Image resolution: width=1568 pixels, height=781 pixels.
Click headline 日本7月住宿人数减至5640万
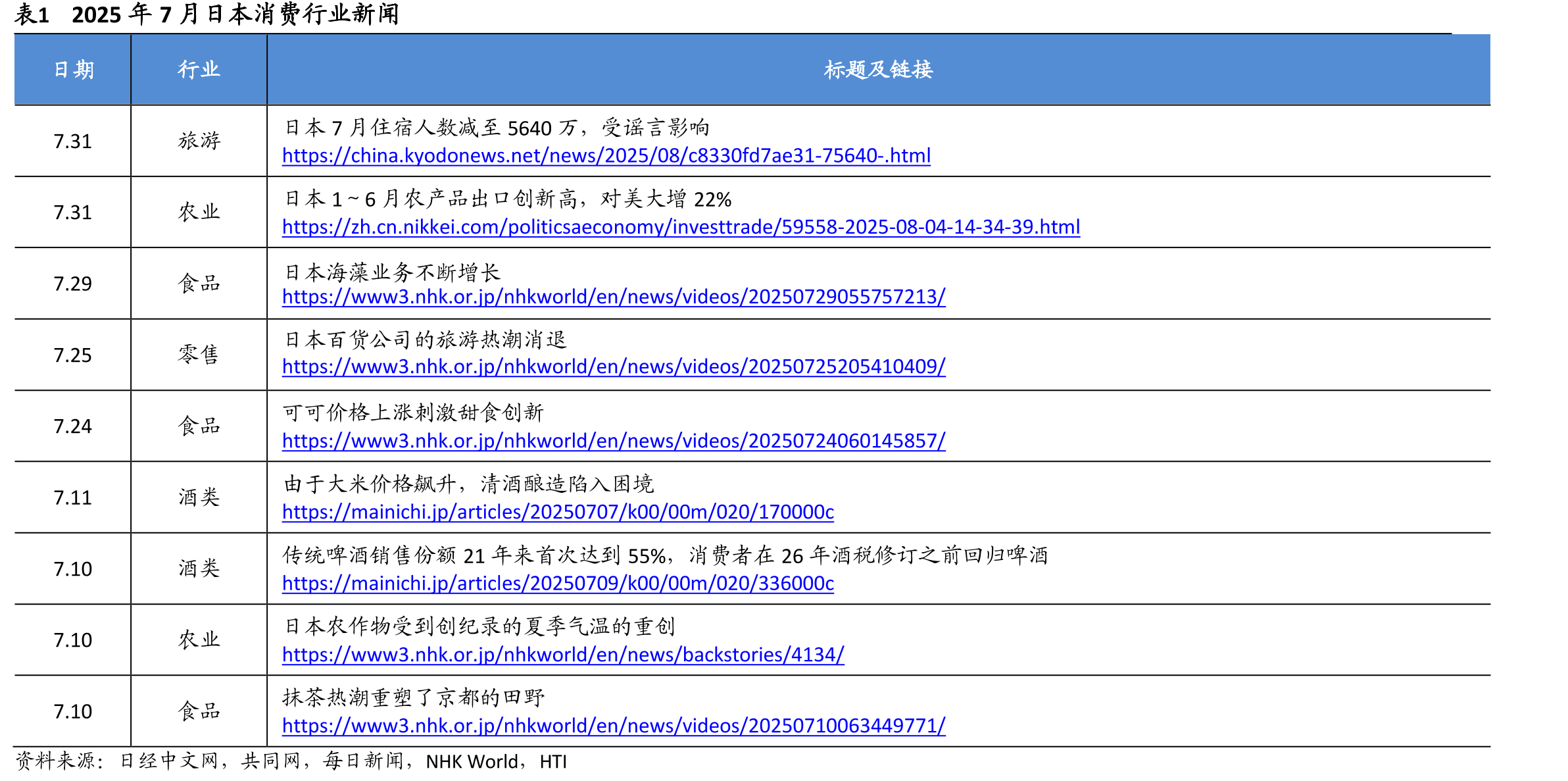click(497, 128)
